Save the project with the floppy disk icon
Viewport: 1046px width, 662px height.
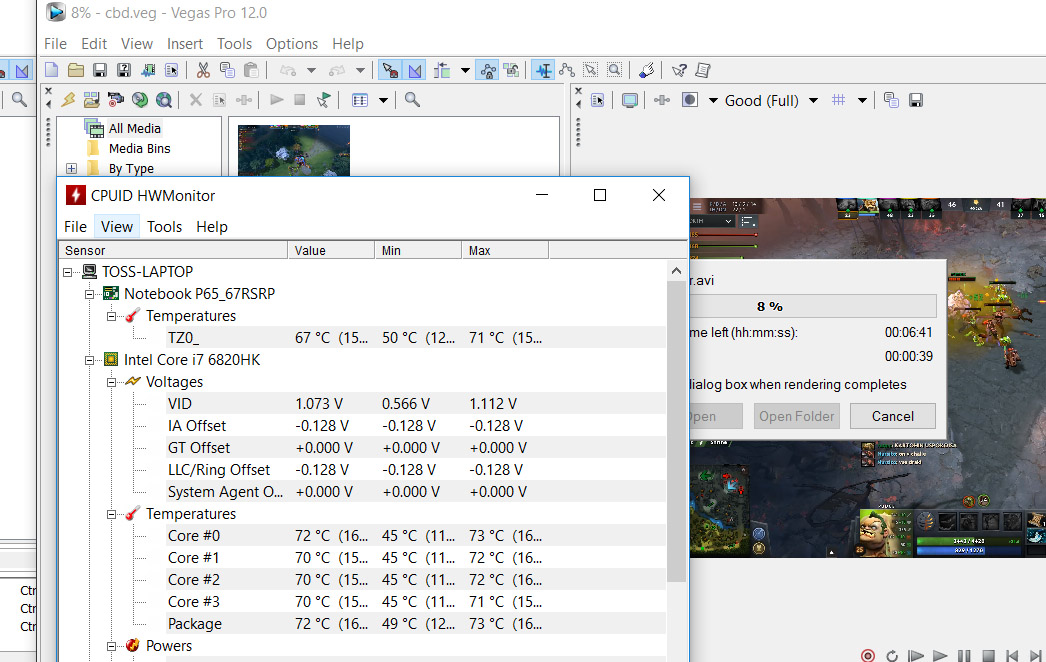[x=99, y=70]
